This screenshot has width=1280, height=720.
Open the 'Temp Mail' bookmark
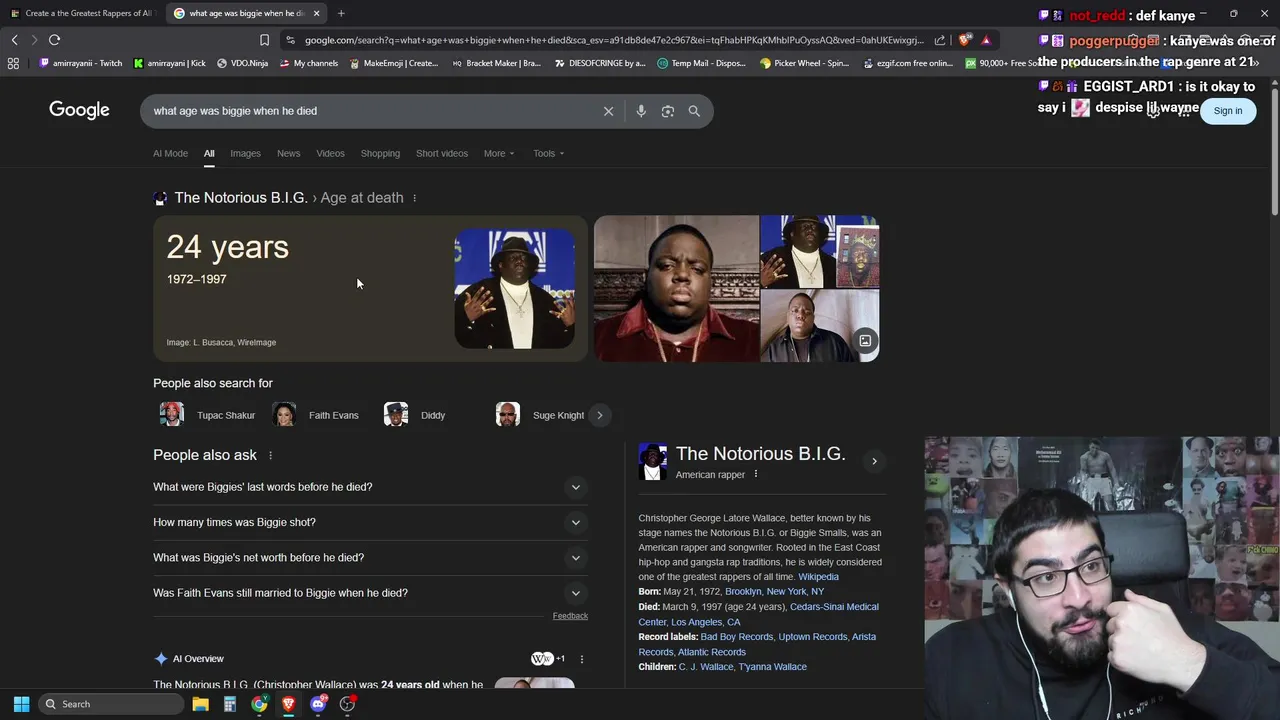[x=701, y=63]
